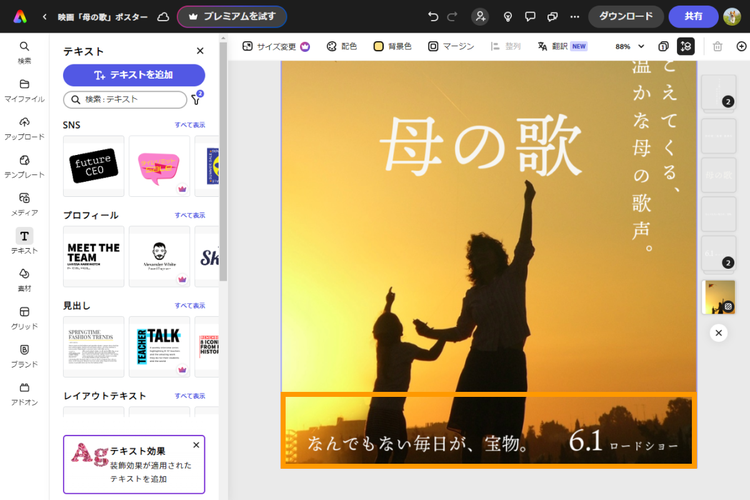Select the Alexander White profile template
This screenshot has height=500, width=750.
click(x=159, y=256)
